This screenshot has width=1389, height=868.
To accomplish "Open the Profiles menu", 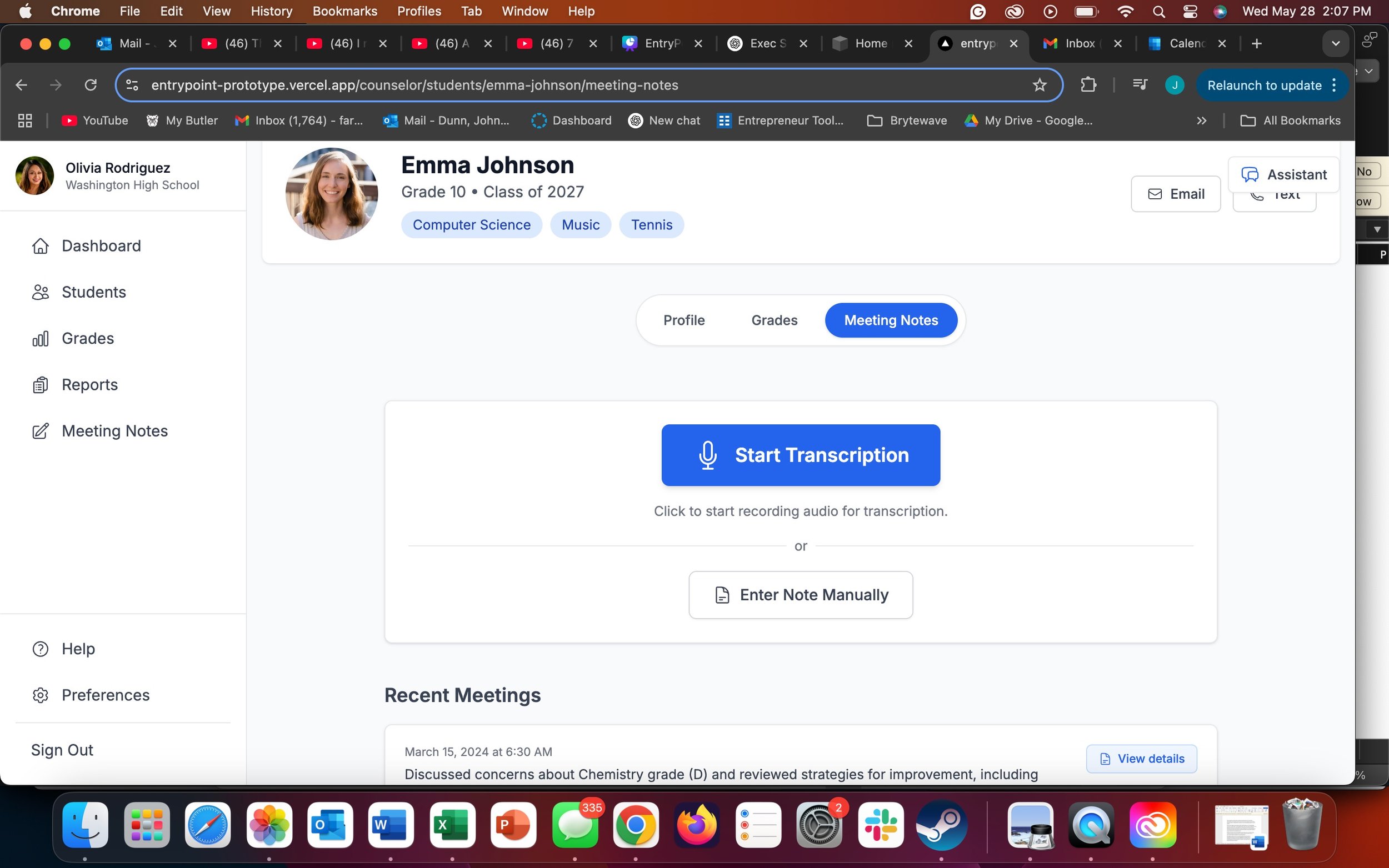I will [x=419, y=11].
